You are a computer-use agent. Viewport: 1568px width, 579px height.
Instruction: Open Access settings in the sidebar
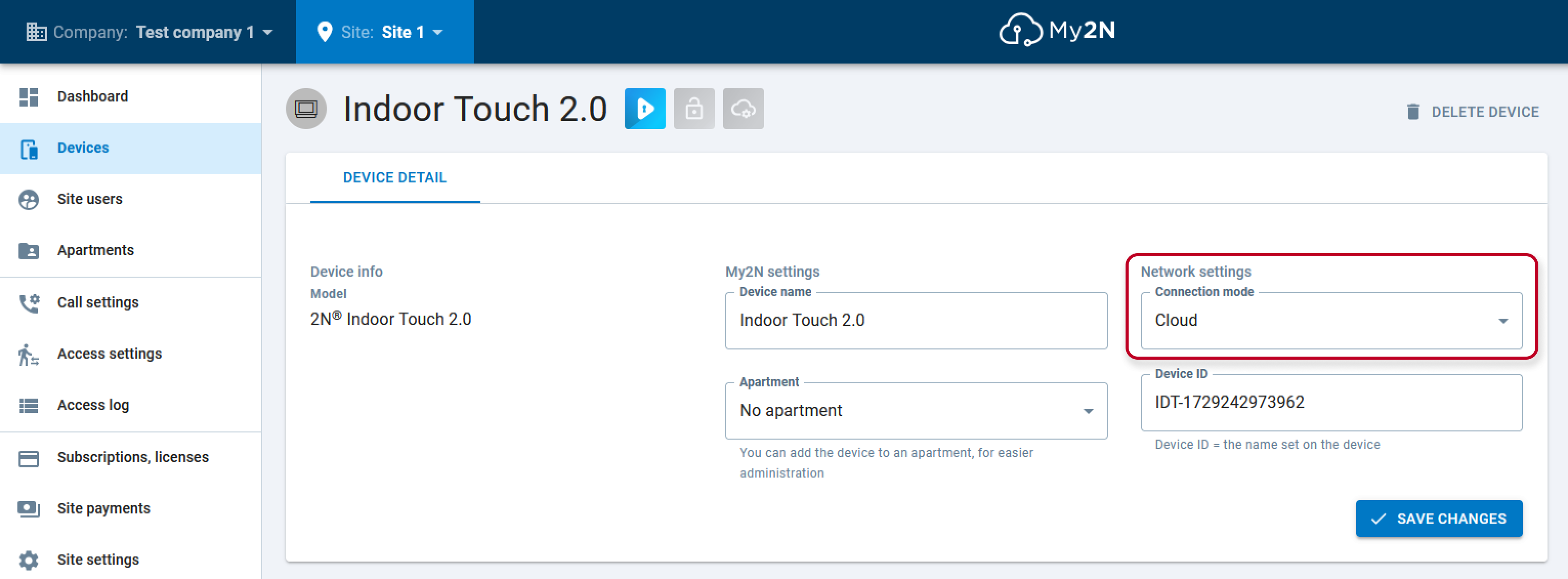pos(131,355)
